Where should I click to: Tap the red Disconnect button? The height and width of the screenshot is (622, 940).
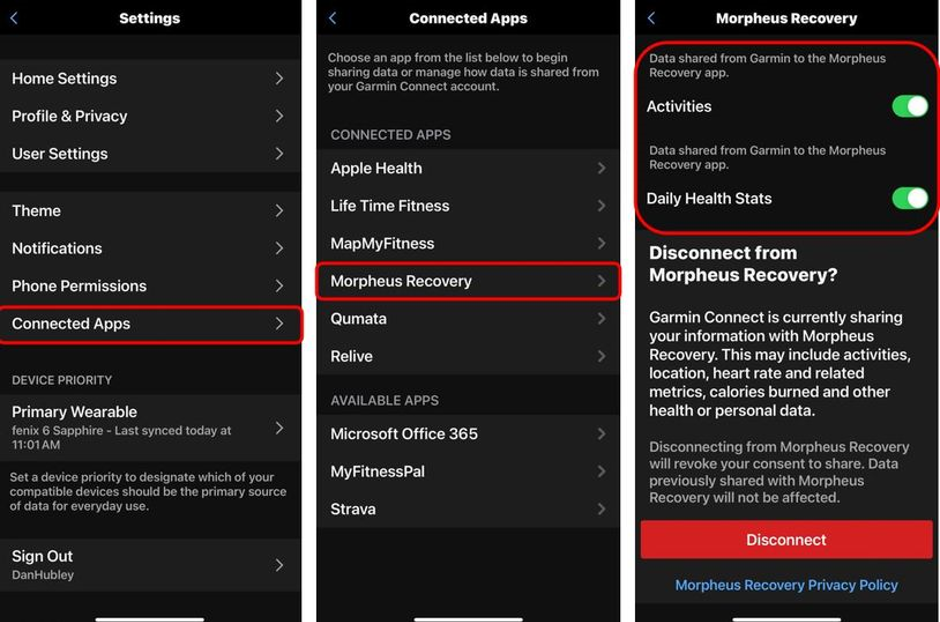click(786, 540)
